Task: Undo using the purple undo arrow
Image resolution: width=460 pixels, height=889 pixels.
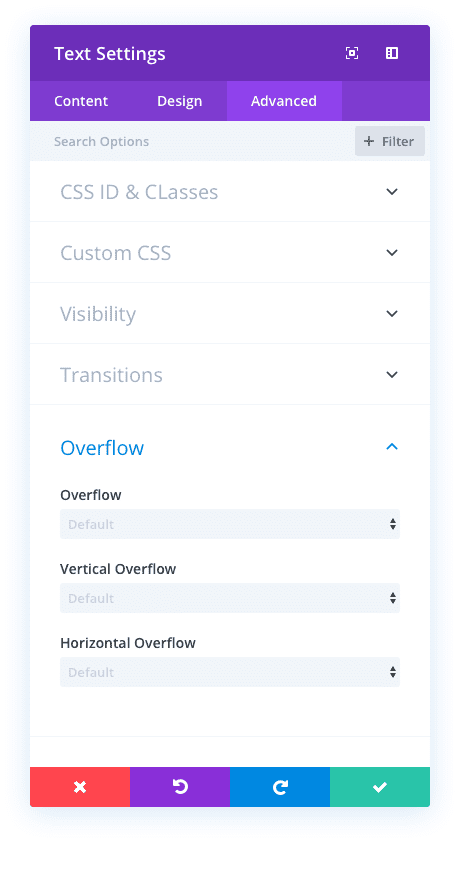Action: pos(180,787)
